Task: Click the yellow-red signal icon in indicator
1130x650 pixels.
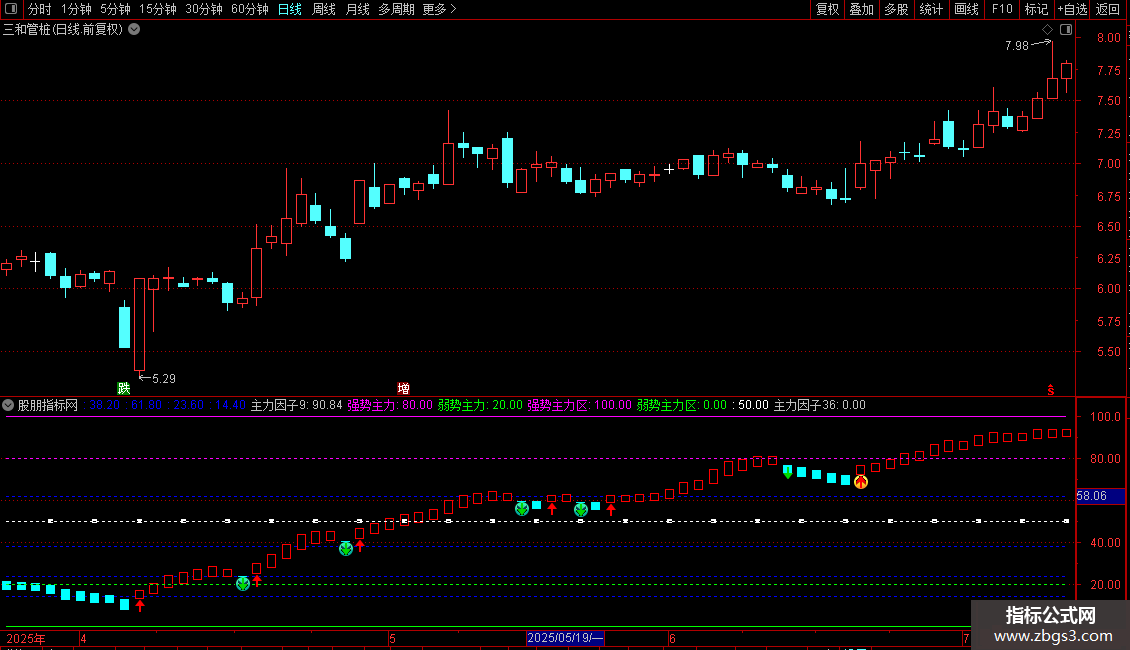Action: pos(860,482)
